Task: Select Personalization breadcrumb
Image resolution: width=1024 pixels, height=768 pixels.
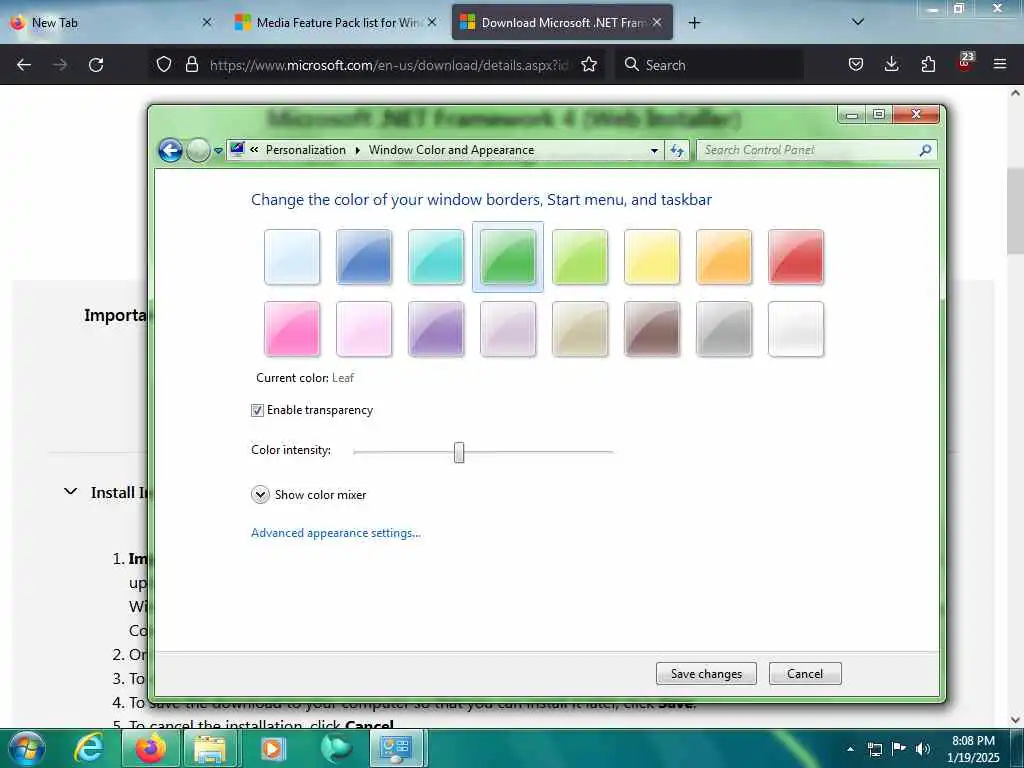Action: 306,150
